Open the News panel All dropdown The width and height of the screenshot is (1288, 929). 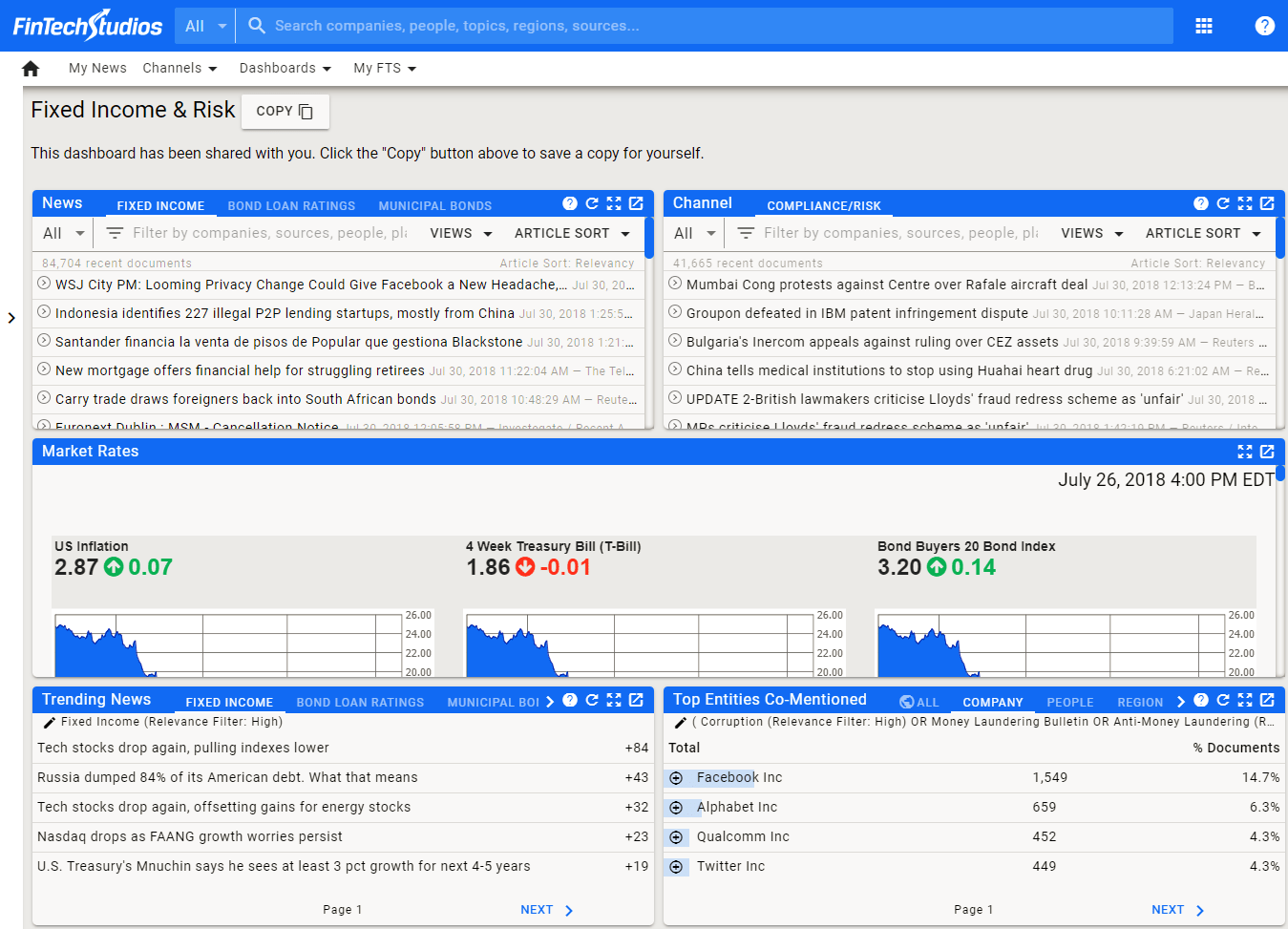click(x=64, y=233)
